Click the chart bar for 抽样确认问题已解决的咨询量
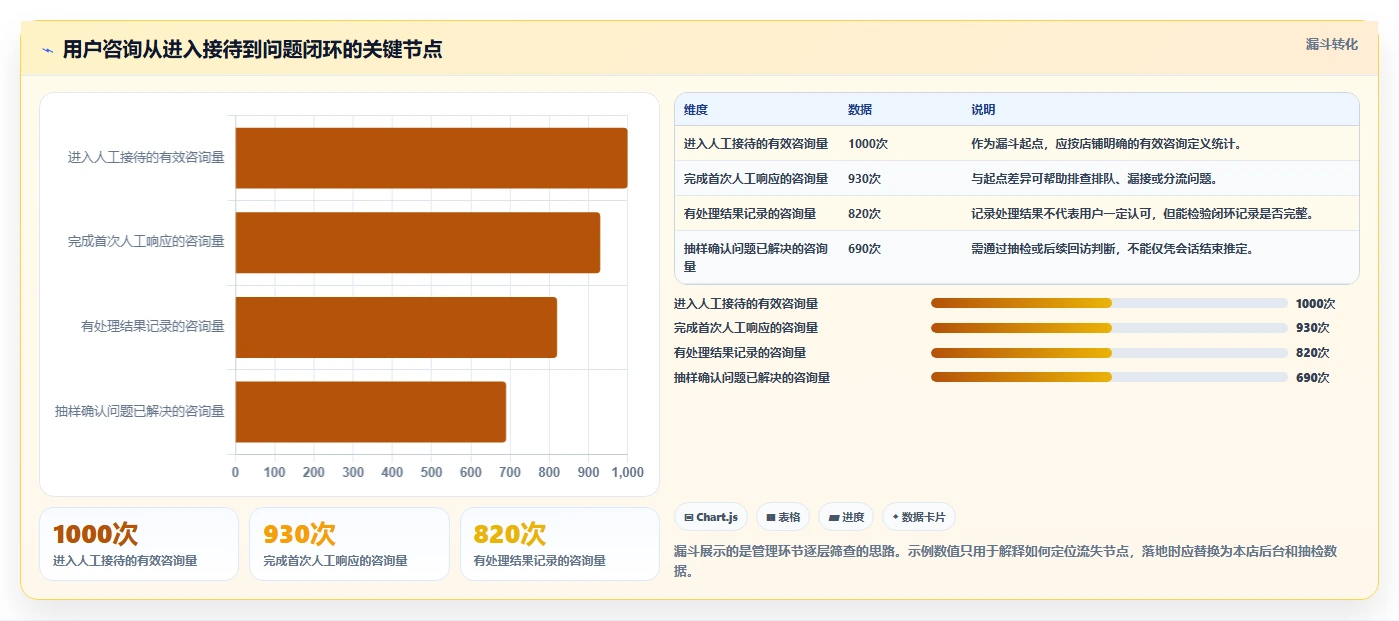 click(370, 411)
